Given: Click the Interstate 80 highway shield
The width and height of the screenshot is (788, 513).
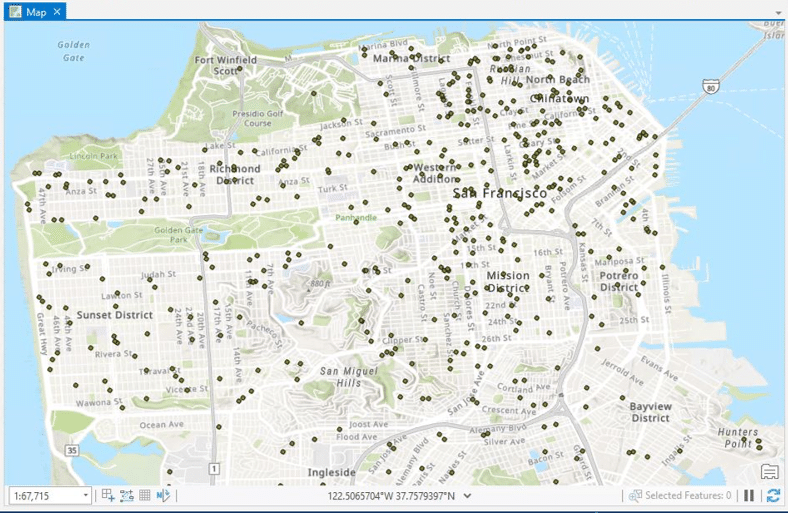Looking at the screenshot, I should coord(710,86).
